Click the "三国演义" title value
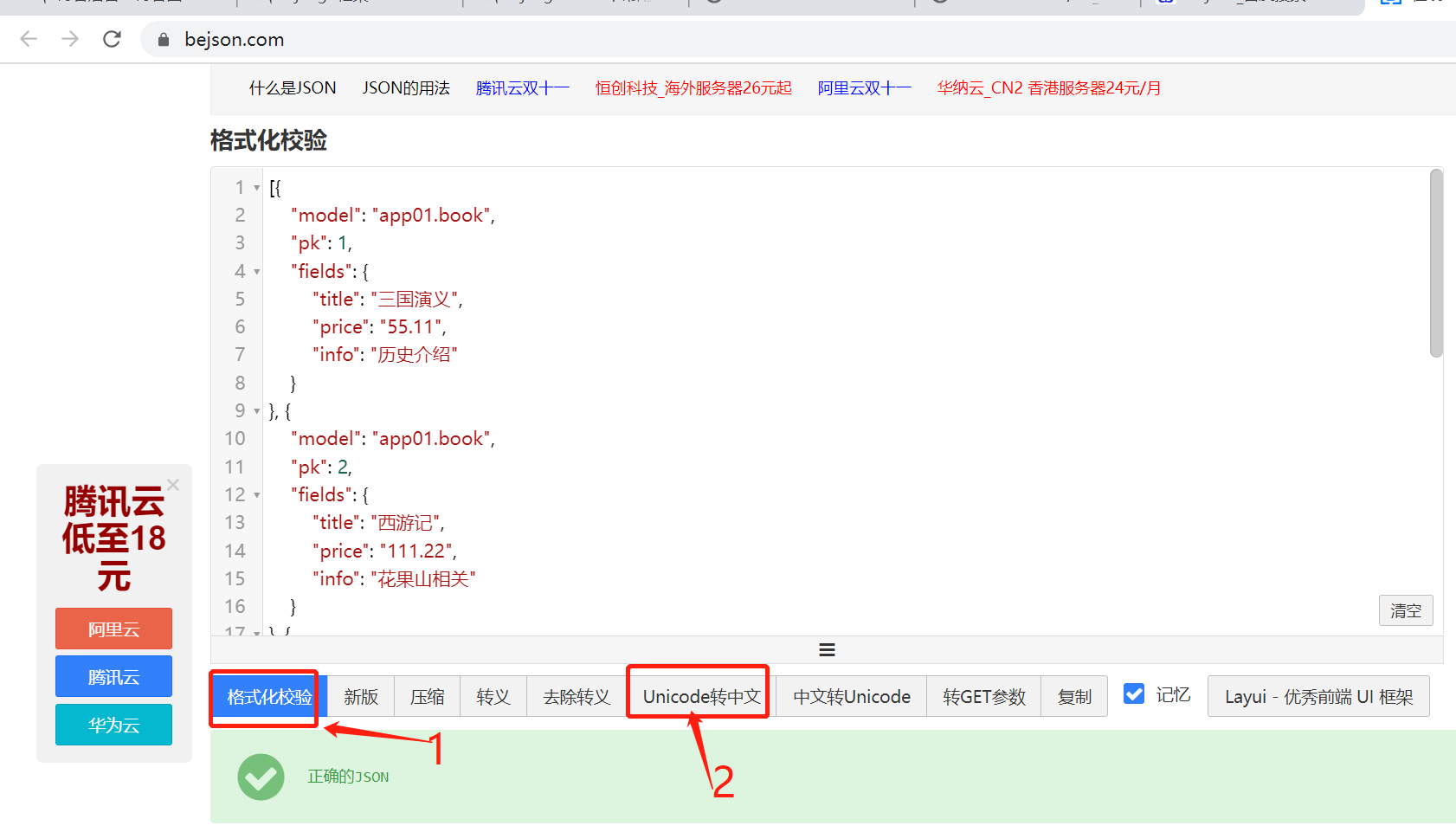Image resolution: width=1456 pixels, height=832 pixels. 414,300
